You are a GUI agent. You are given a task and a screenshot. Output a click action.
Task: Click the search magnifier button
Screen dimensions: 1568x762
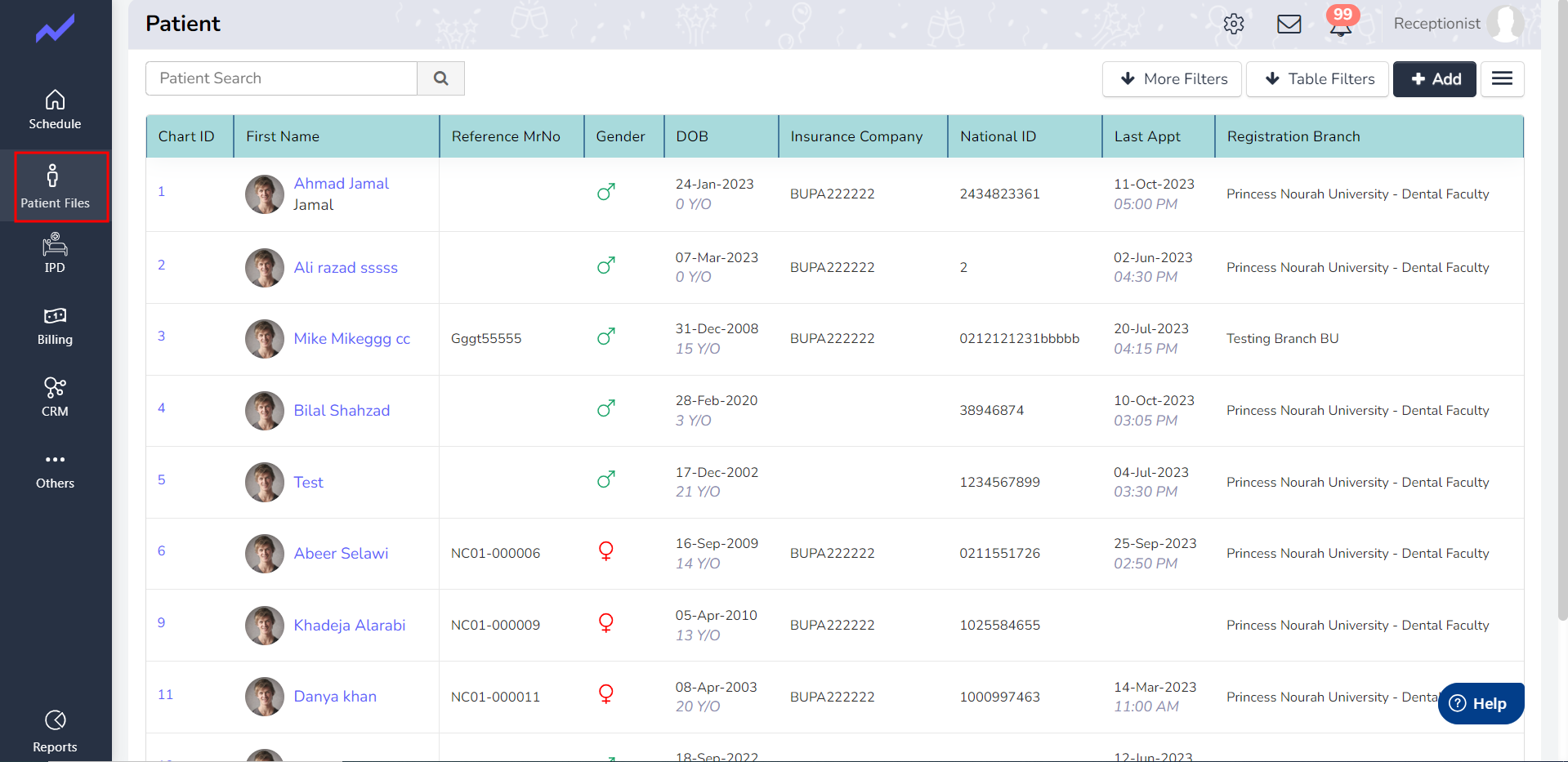tap(441, 78)
